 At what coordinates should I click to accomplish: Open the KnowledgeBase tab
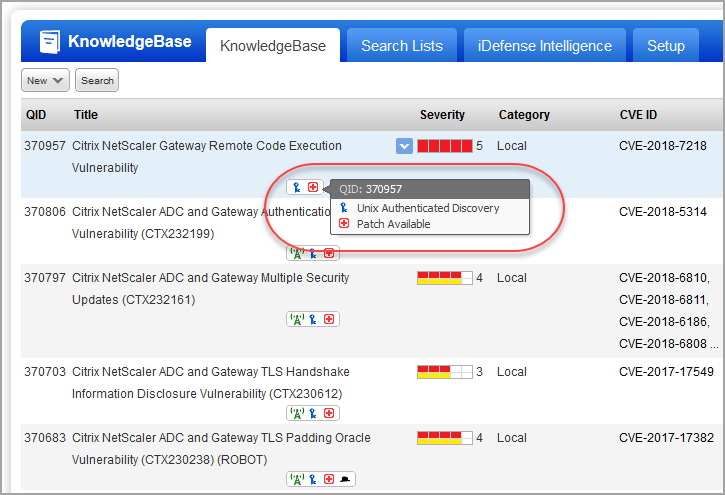273,45
